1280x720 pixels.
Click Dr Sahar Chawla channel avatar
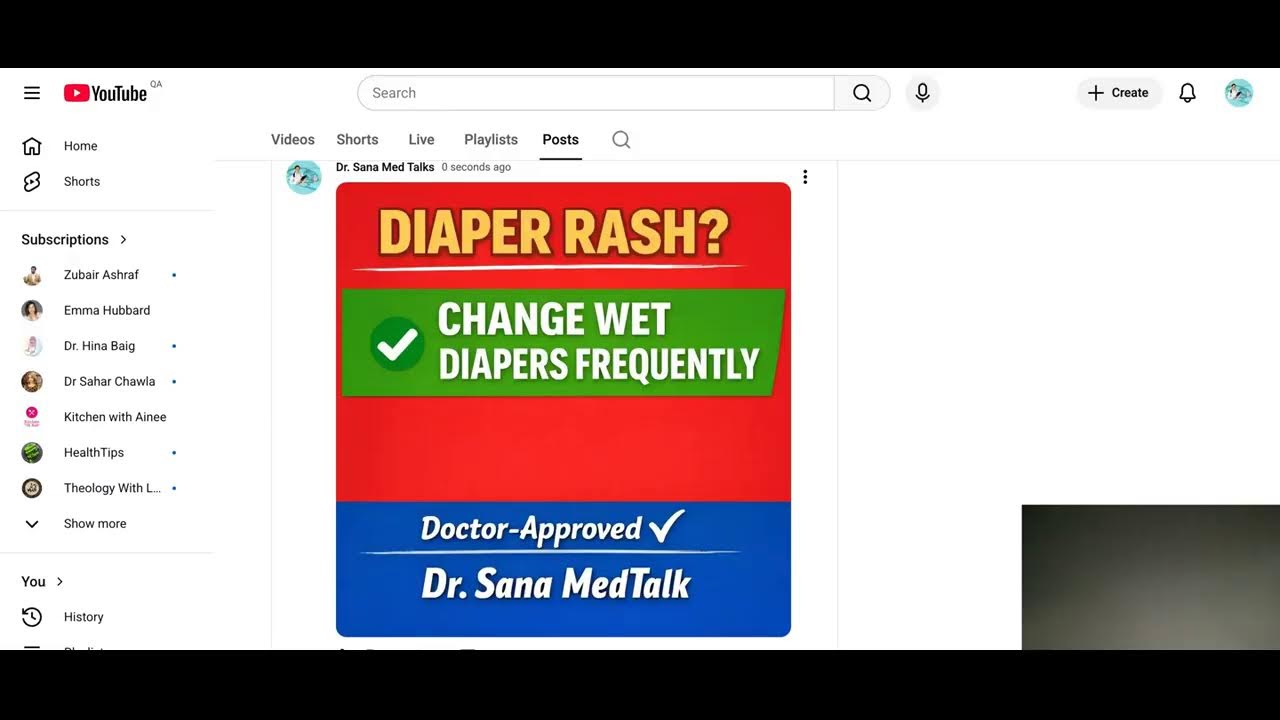[x=32, y=381]
